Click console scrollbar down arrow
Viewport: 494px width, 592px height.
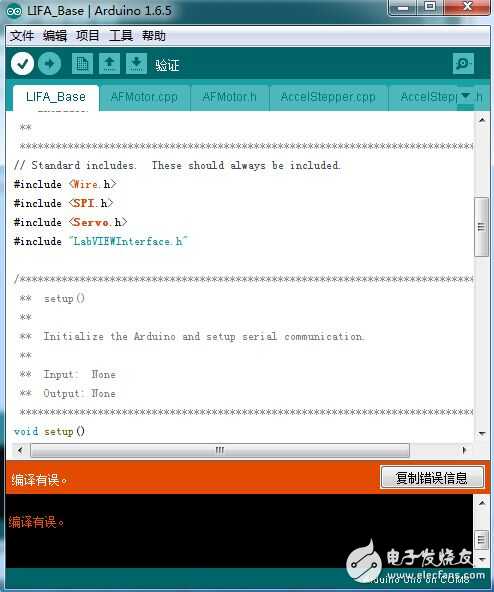coord(482,560)
